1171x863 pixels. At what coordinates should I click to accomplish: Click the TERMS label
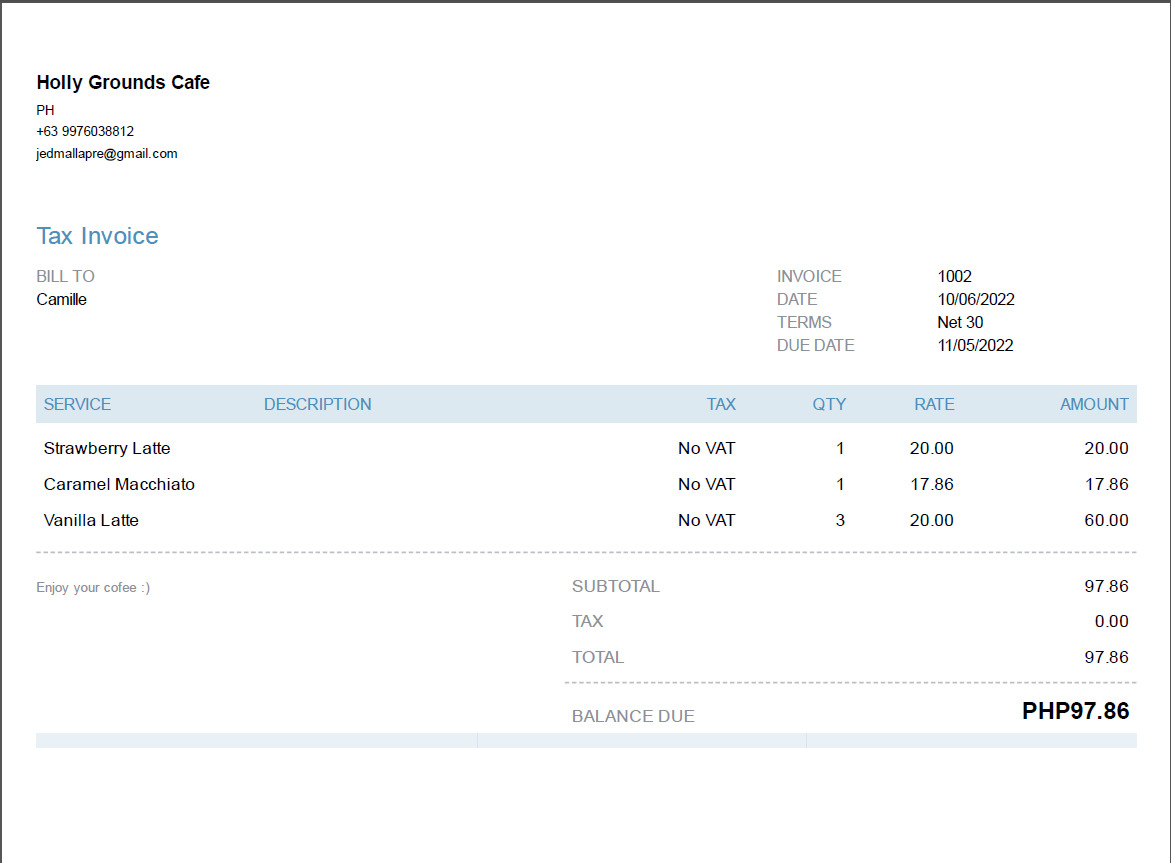[804, 323]
